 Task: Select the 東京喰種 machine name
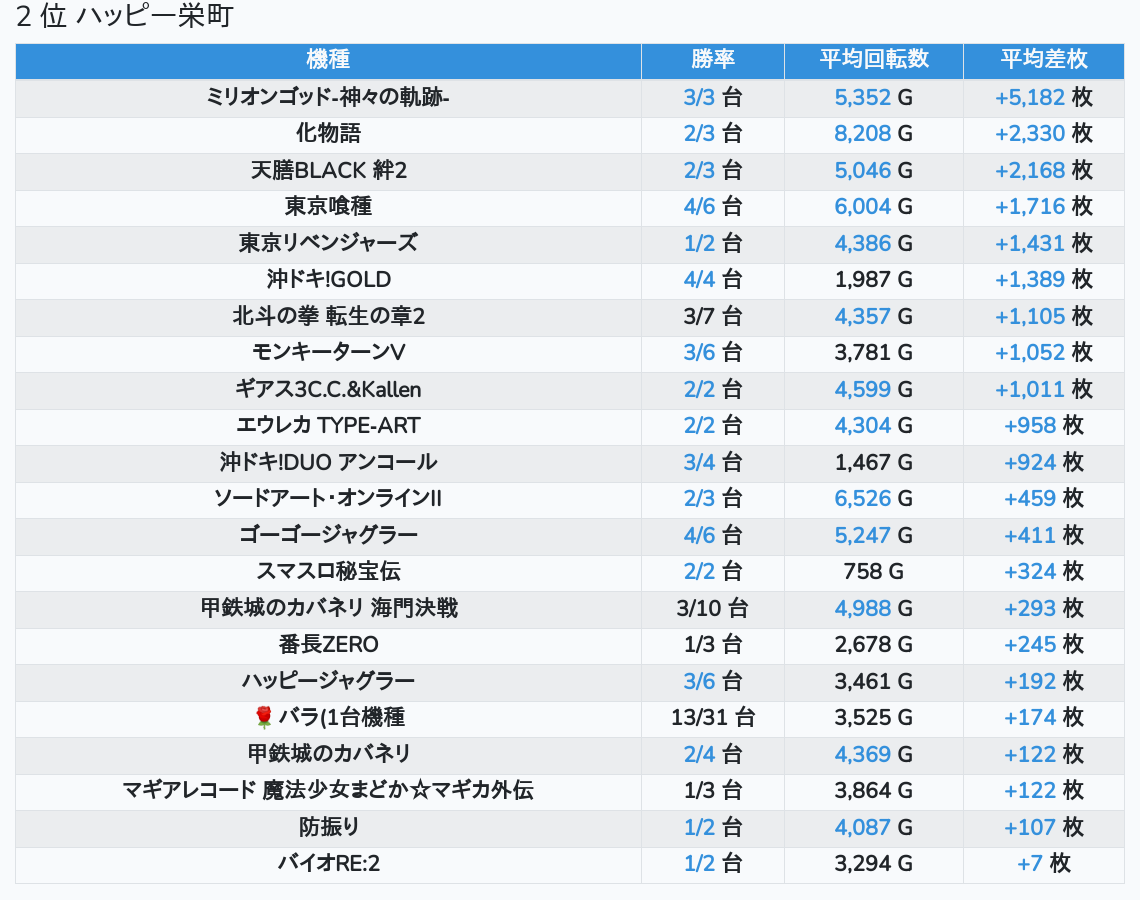[328, 206]
